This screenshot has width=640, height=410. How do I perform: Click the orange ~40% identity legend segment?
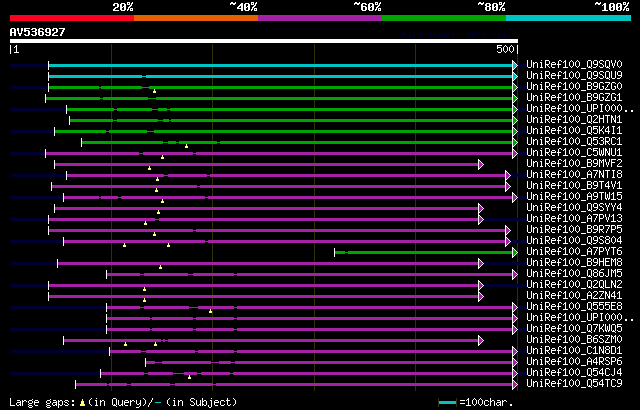click(x=196, y=18)
